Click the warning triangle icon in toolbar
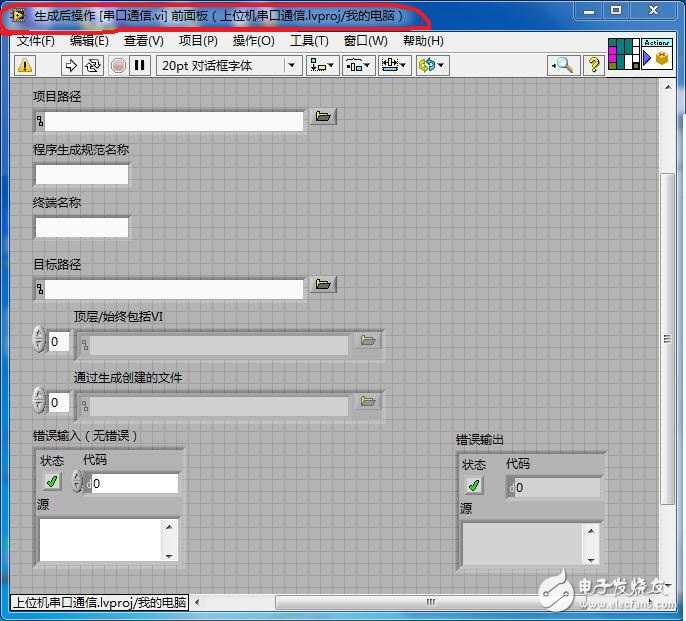 click(25, 65)
